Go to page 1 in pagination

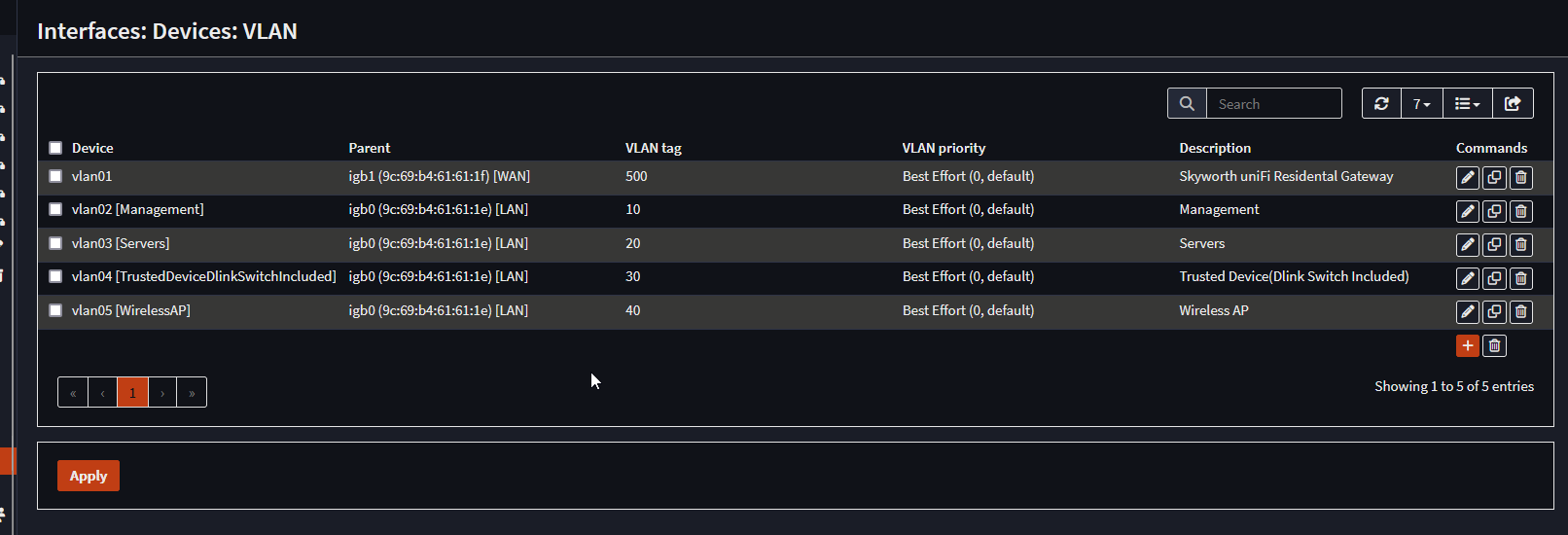click(132, 392)
